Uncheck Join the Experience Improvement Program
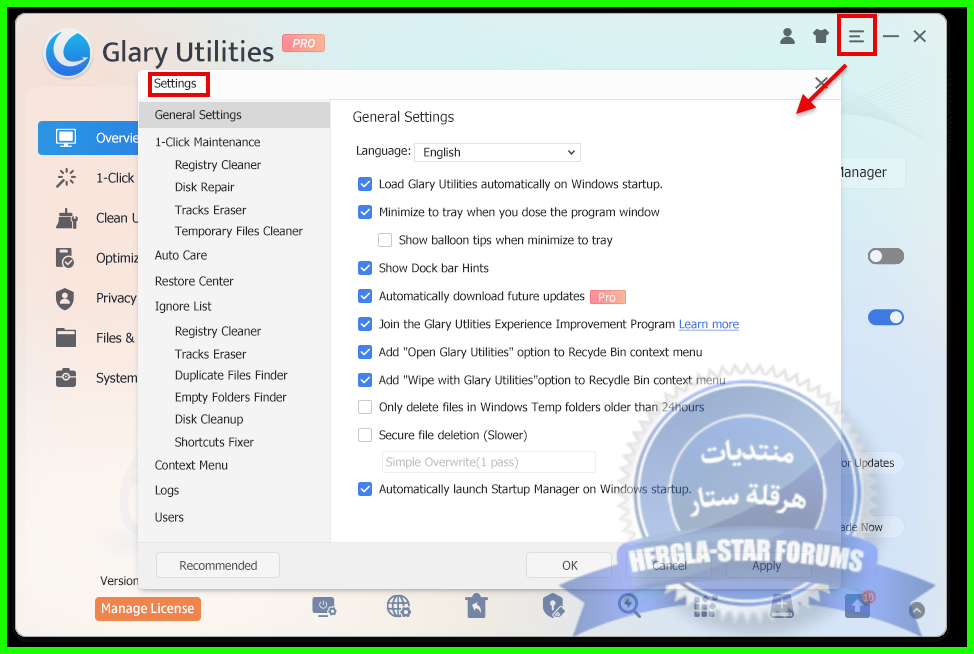This screenshot has height=654, width=974. 365,324
